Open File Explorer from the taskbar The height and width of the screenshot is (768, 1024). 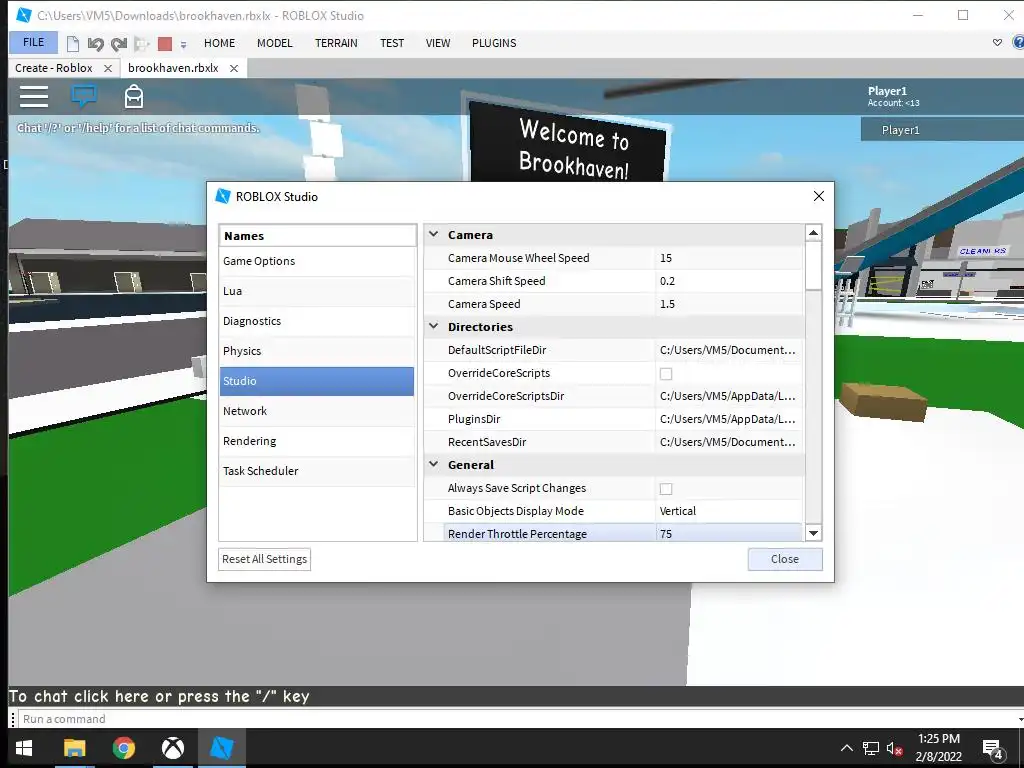click(x=74, y=748)
